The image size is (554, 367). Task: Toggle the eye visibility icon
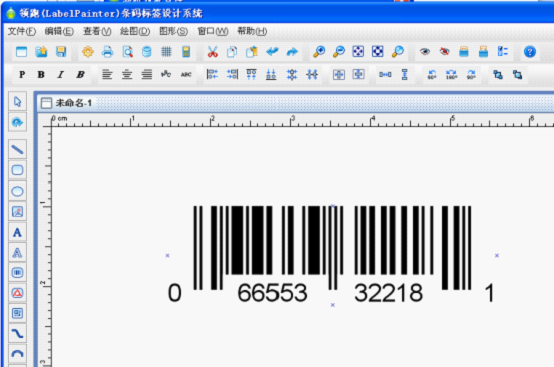point(425,52)
